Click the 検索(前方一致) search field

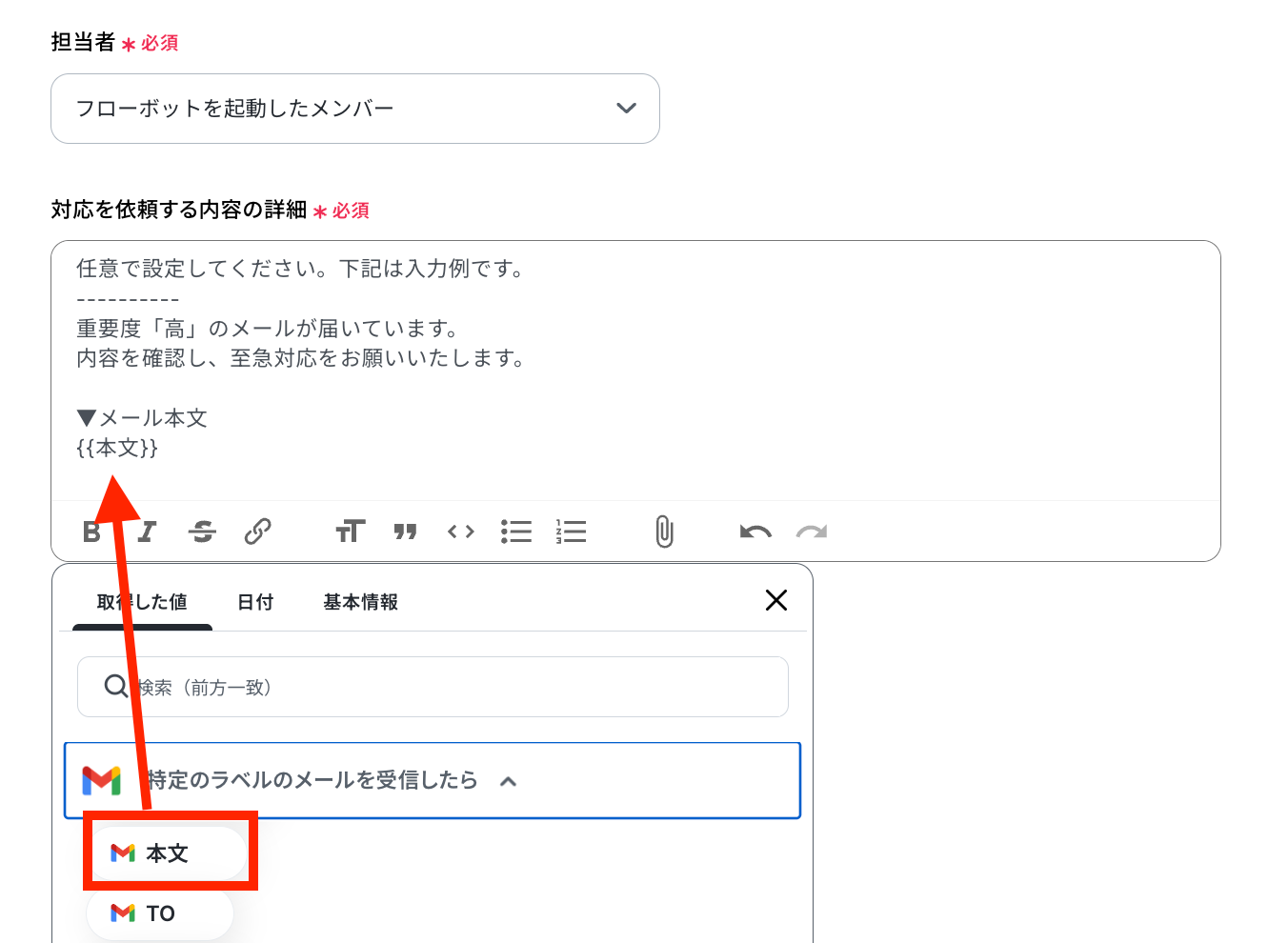coord(433,687)
